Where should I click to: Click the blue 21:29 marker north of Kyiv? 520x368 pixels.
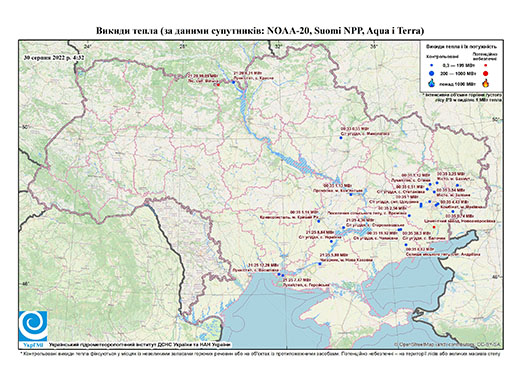[x=234, y=82]
